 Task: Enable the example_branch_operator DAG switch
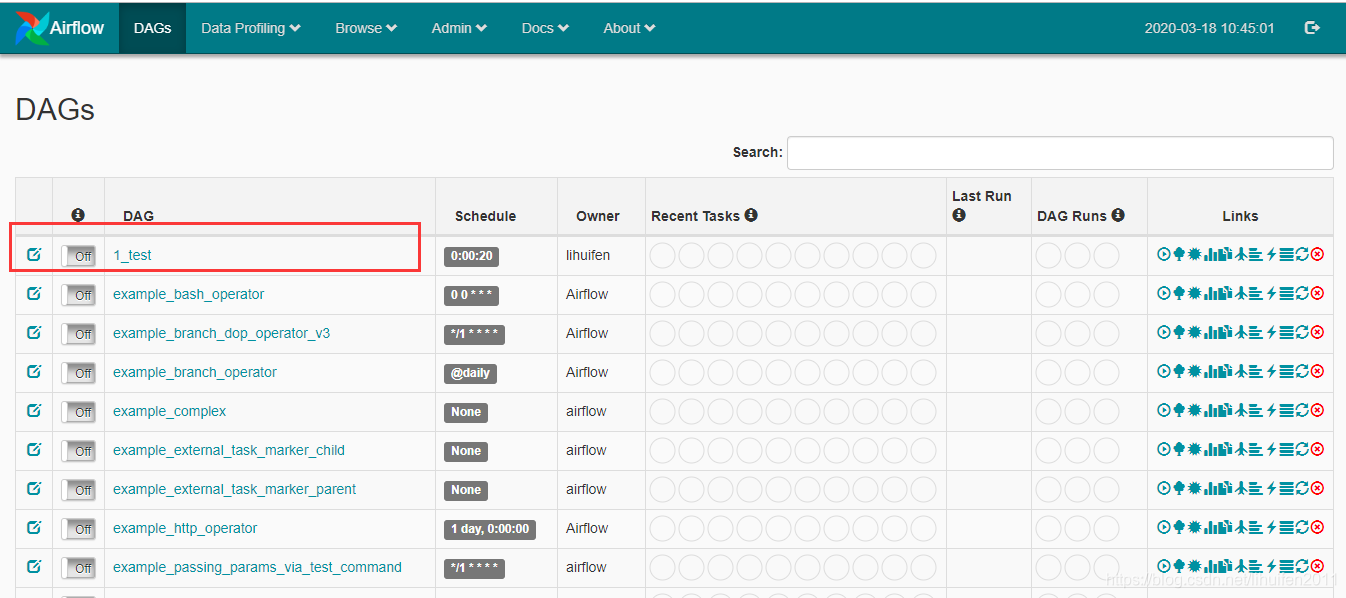(78, 373)
